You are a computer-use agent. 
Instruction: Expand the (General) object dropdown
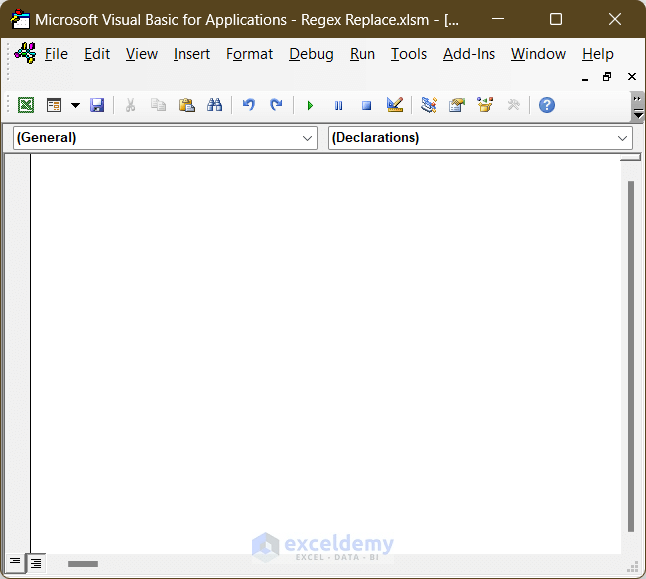(307, 138)
